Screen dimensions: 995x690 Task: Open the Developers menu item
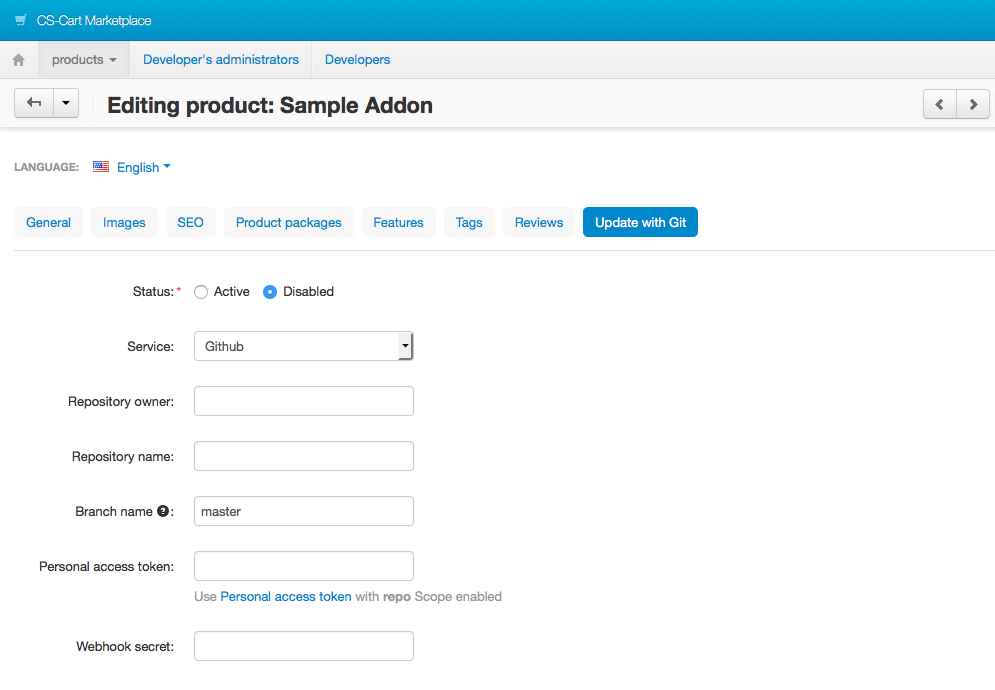point(357,60)
